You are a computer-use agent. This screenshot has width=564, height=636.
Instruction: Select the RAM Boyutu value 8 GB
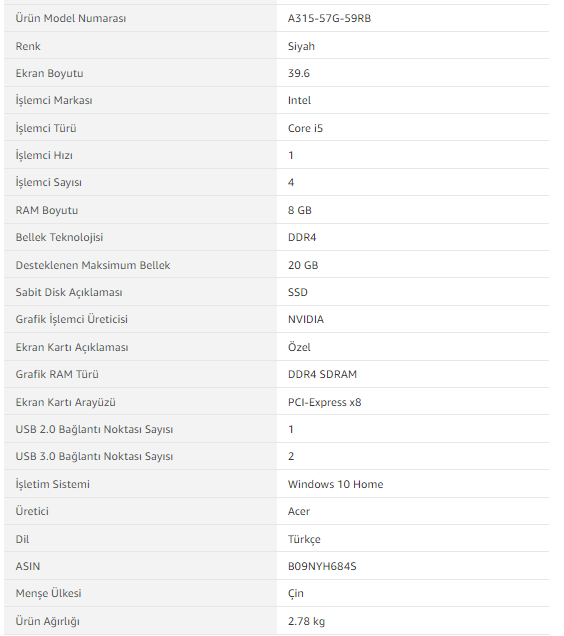tap(299, 210)
